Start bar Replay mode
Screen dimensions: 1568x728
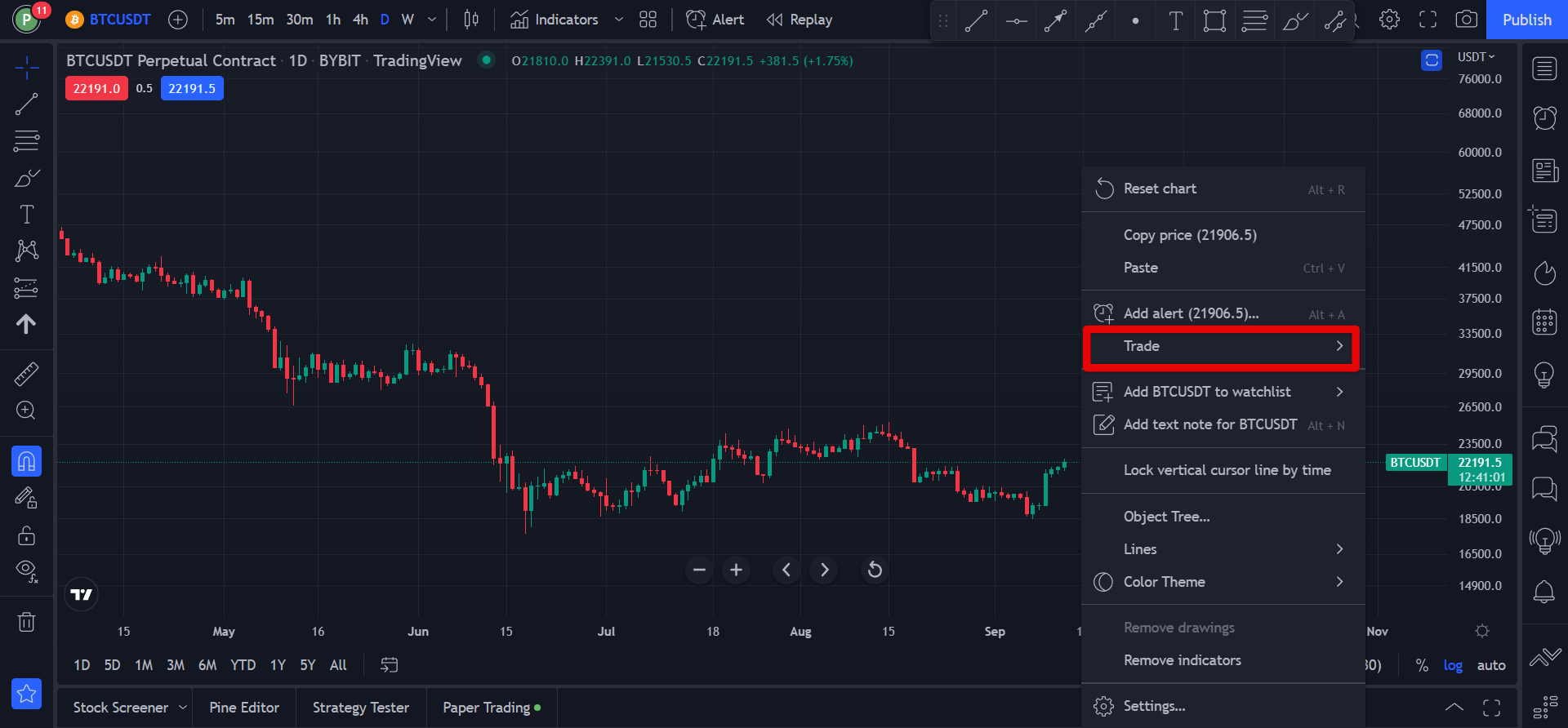point(800,20)
